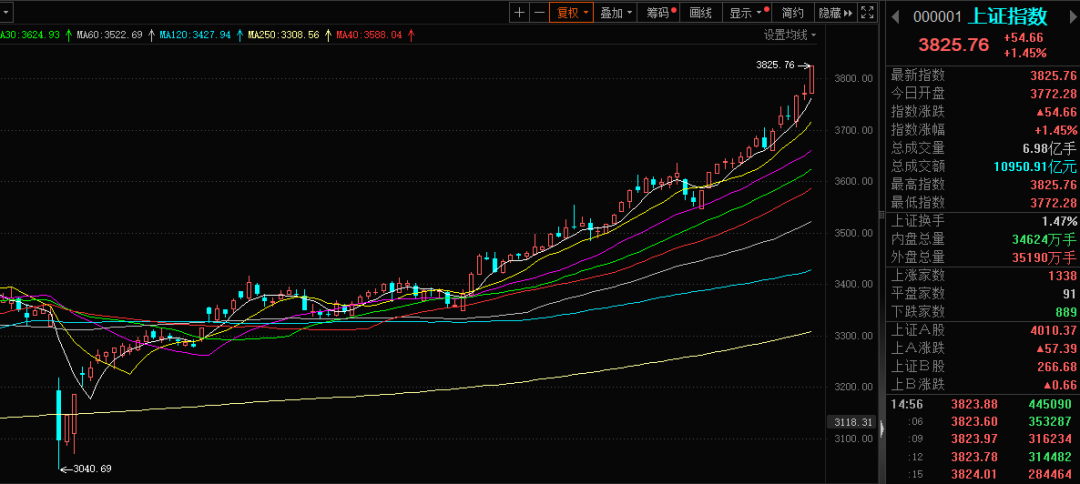Click the 3700.00 price axis label

pyautogui.click(x=851, y=131)
